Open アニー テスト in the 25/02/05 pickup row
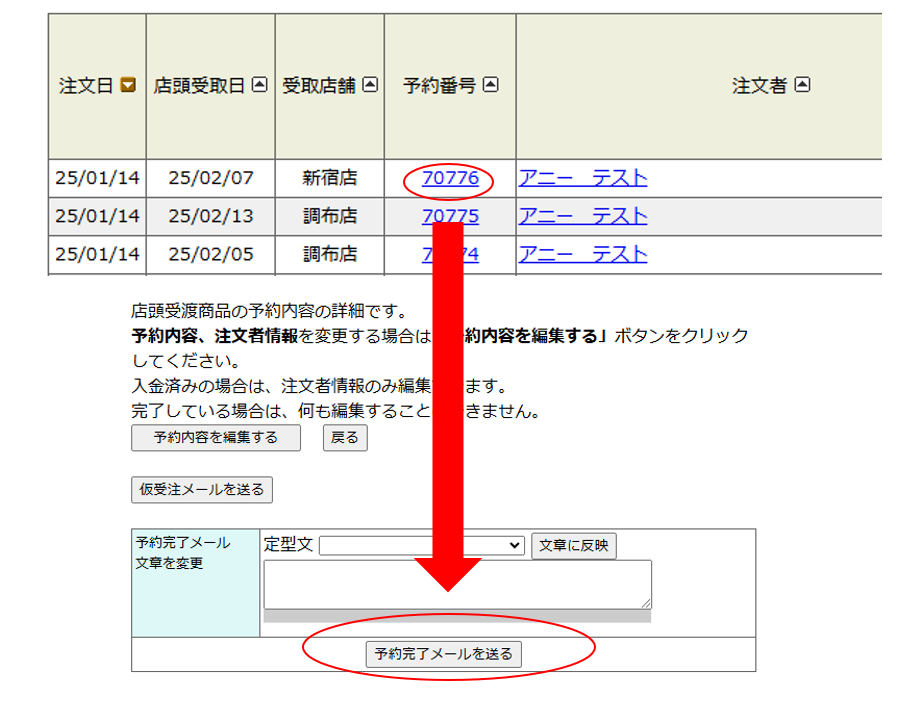This screenshot has width=898, height=701. [x=582, y=254]
